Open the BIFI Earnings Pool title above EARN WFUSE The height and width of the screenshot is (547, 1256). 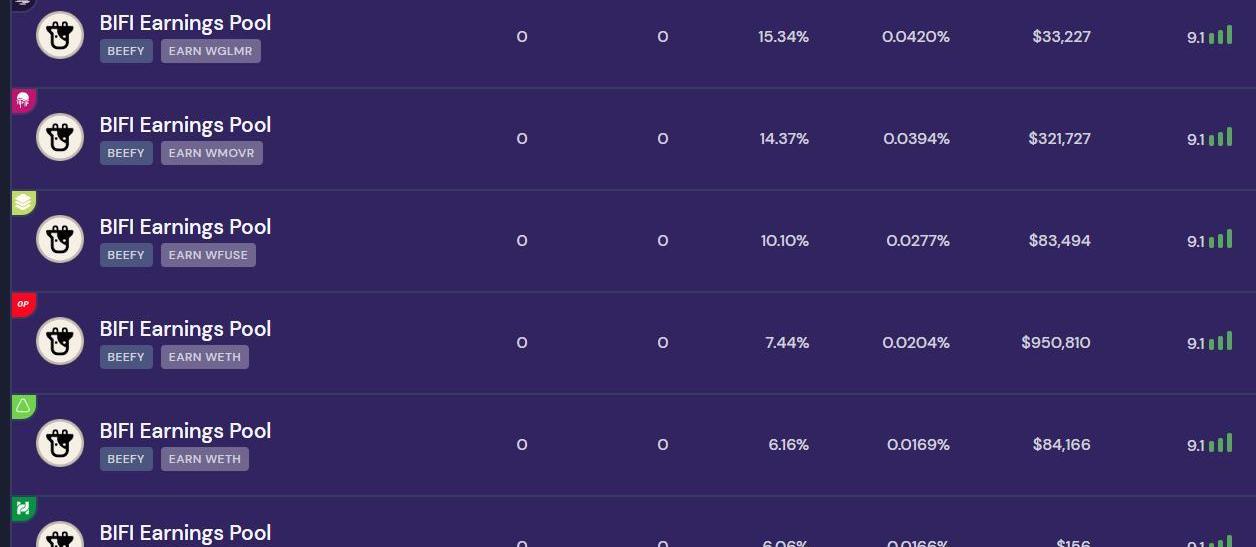tap(185, 227)
